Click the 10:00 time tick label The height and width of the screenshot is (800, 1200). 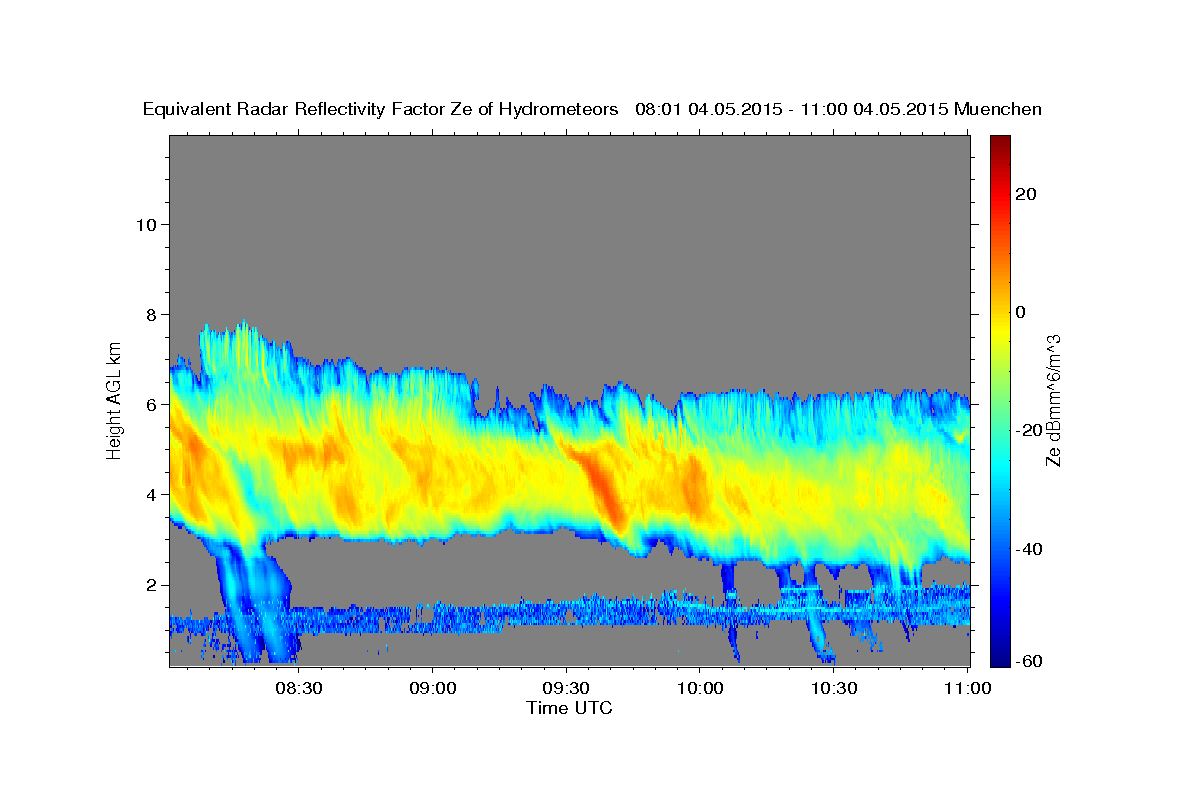pyautogui.click(x=700, y=689)
